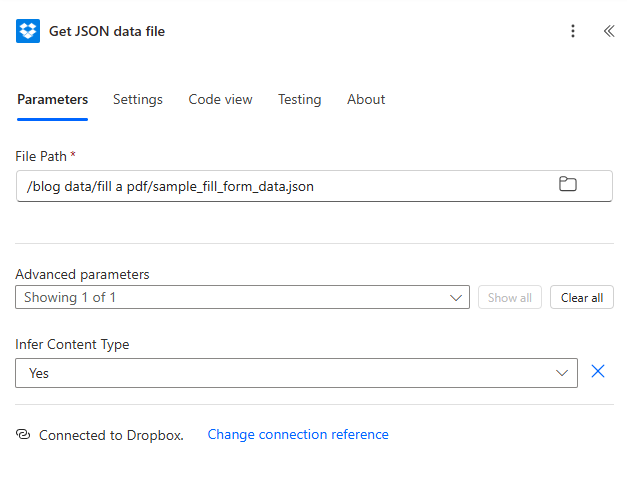This screenshot has height=478, width=627.
Task: Open the Infer Content Type dropdown
Action: (x=296, y=373)
